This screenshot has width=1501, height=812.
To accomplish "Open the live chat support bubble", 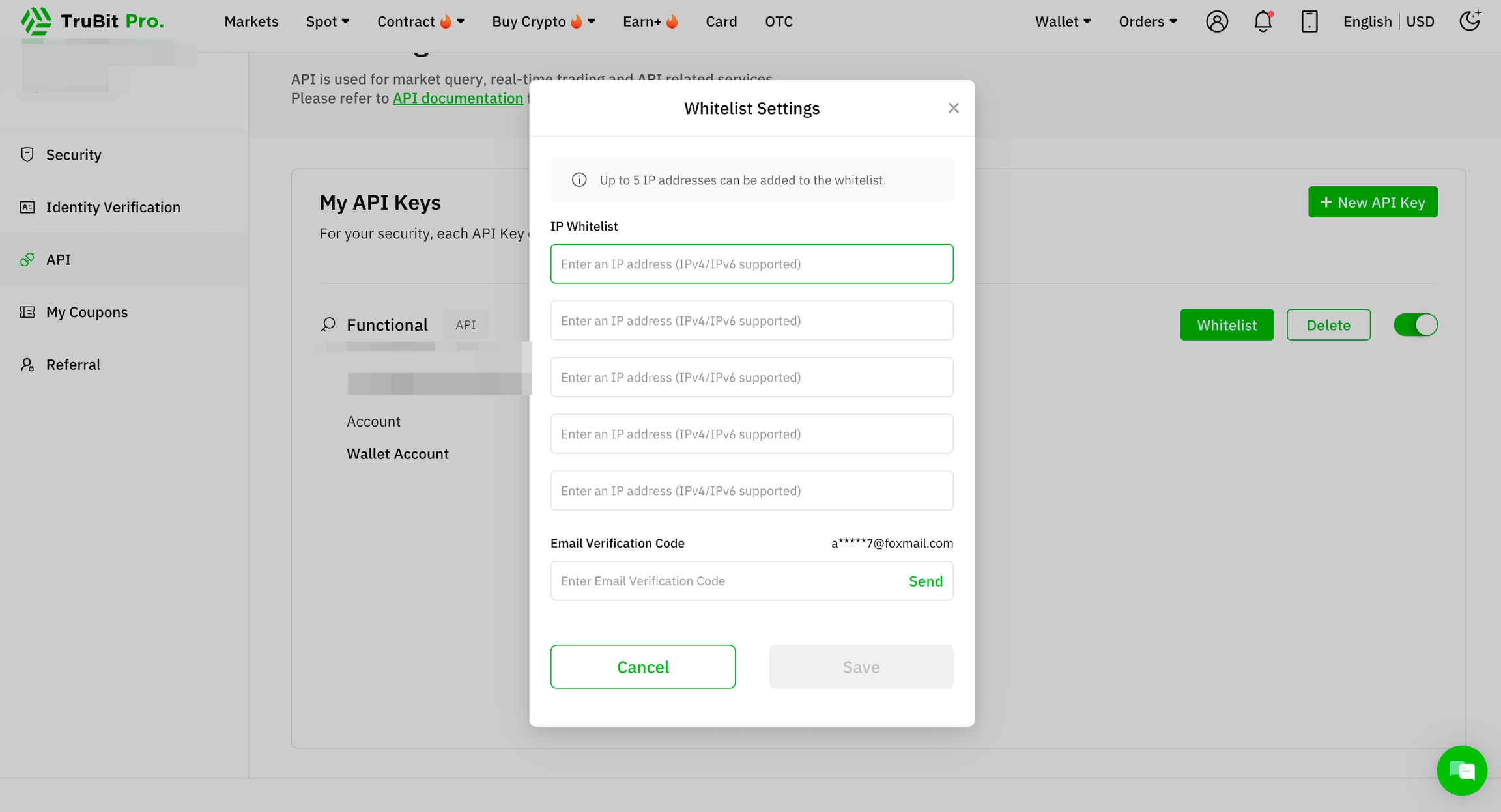I will tap(1461, 770).
